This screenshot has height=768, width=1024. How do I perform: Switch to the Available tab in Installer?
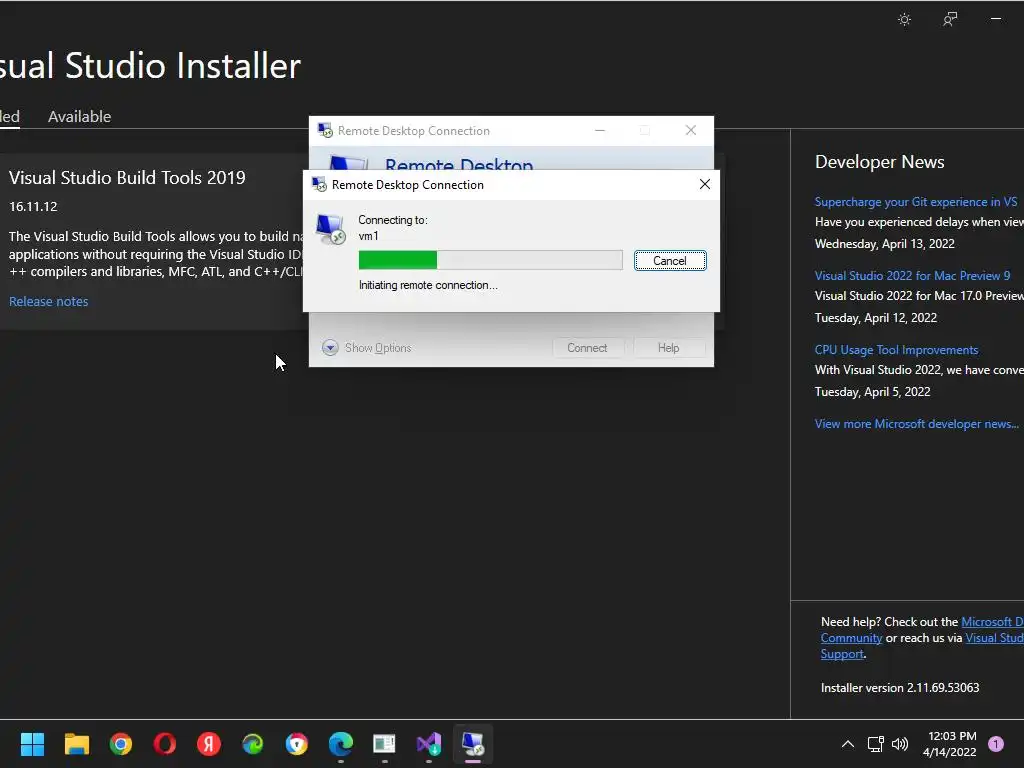point(80,116)
